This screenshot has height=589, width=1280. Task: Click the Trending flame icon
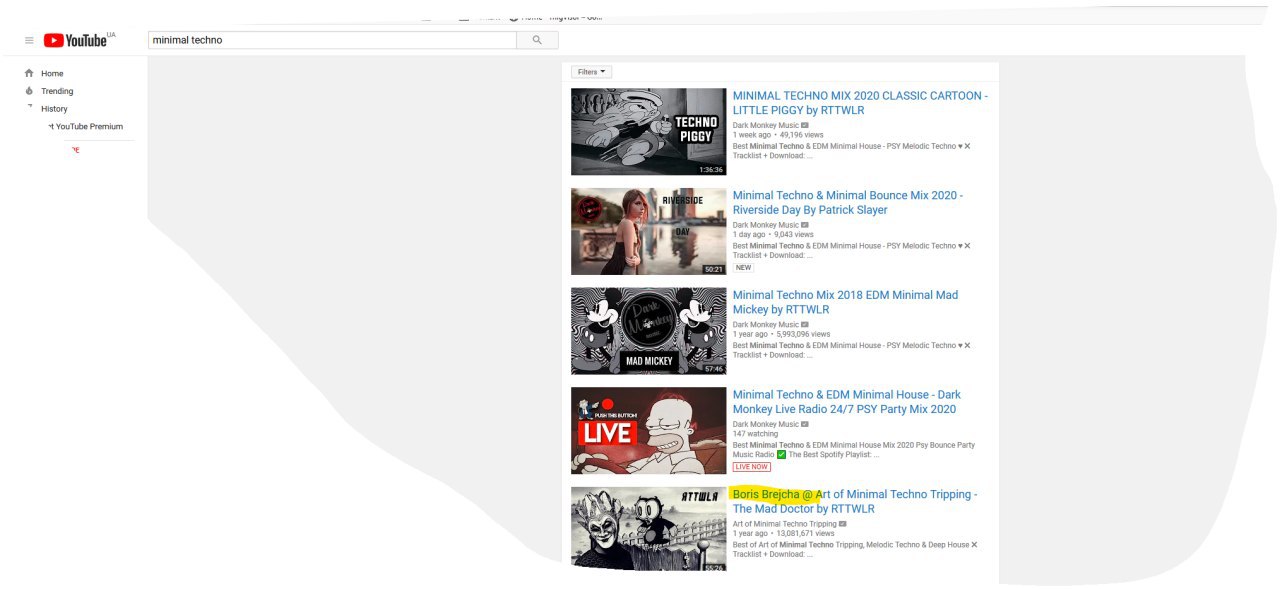(29, 91)
